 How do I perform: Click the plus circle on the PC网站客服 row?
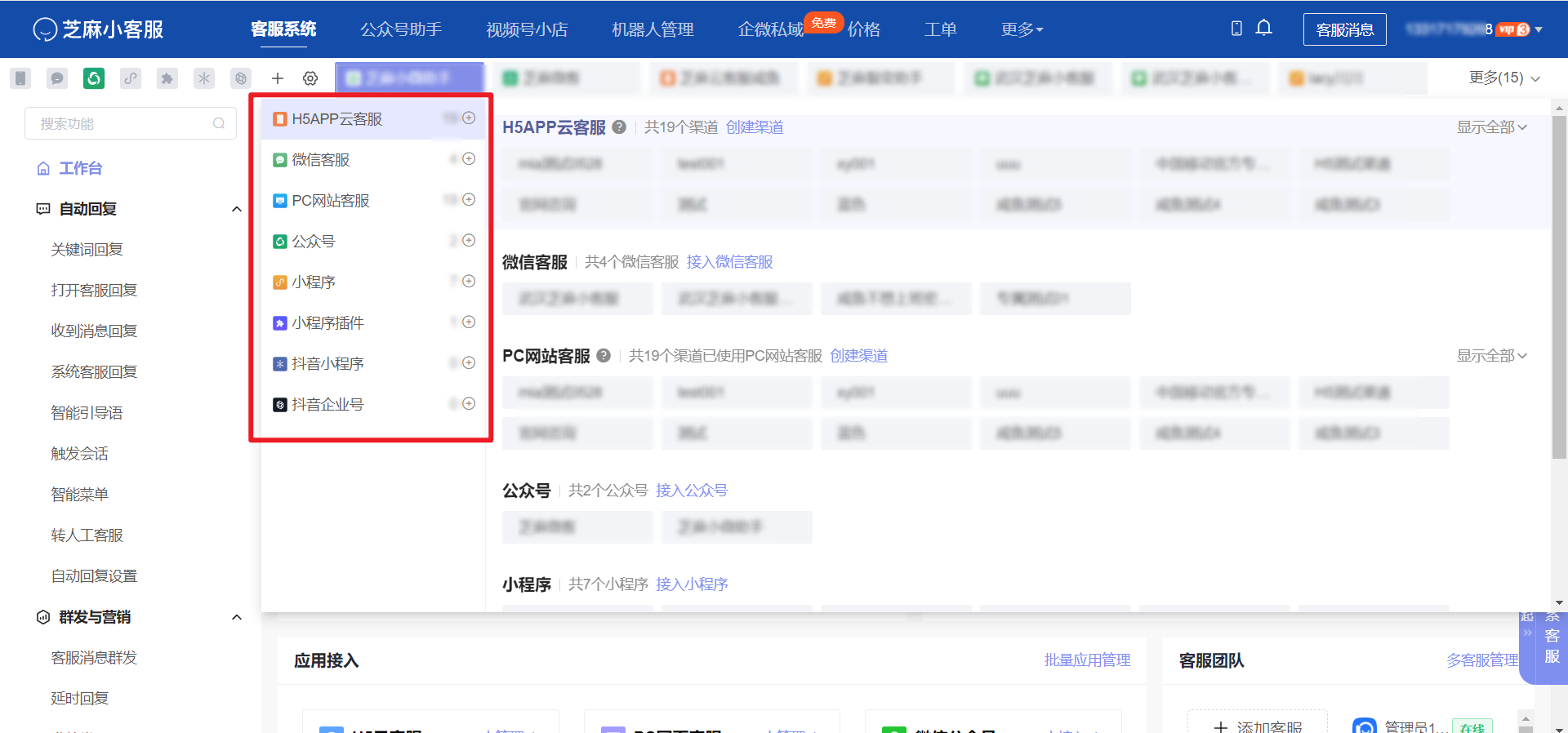tap(469, 200)
